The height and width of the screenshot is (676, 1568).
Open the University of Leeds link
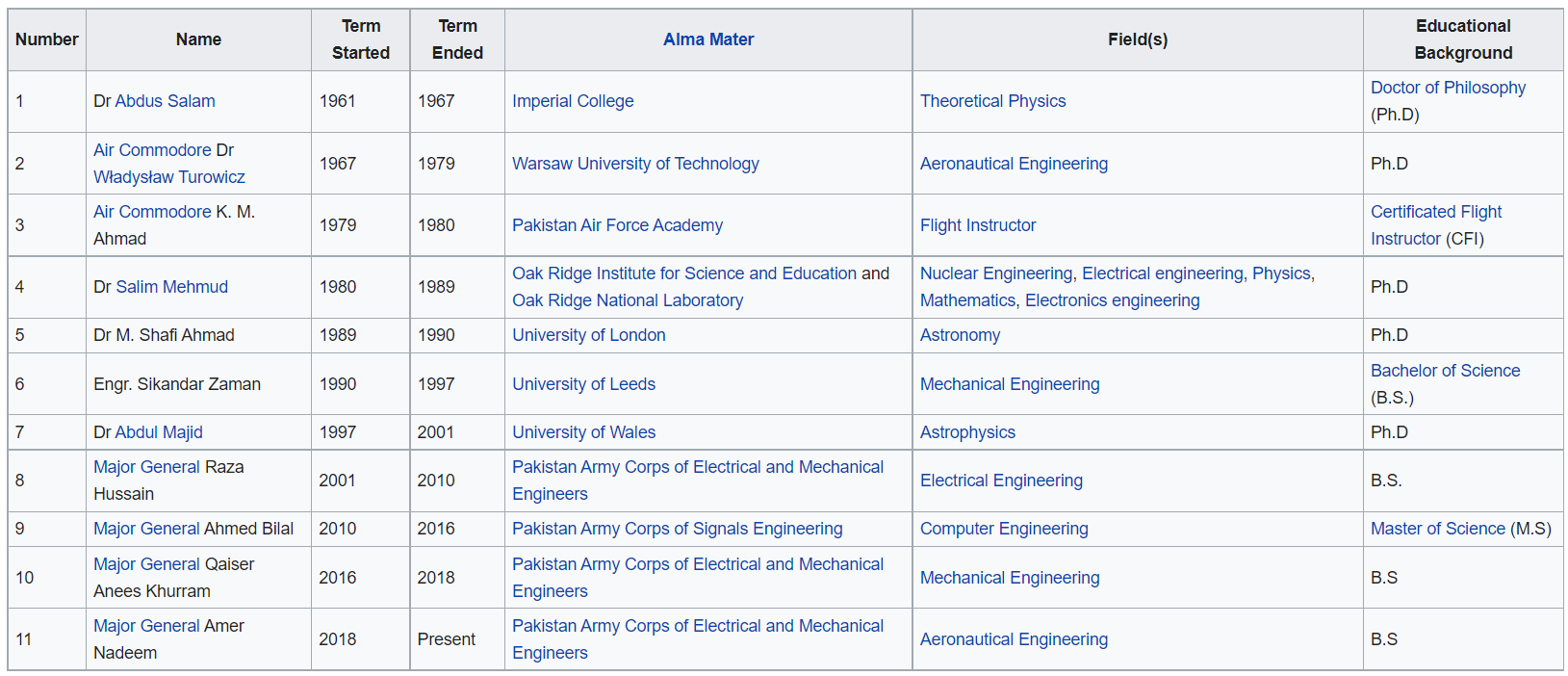pyautogui.click(x=583, y=384)
